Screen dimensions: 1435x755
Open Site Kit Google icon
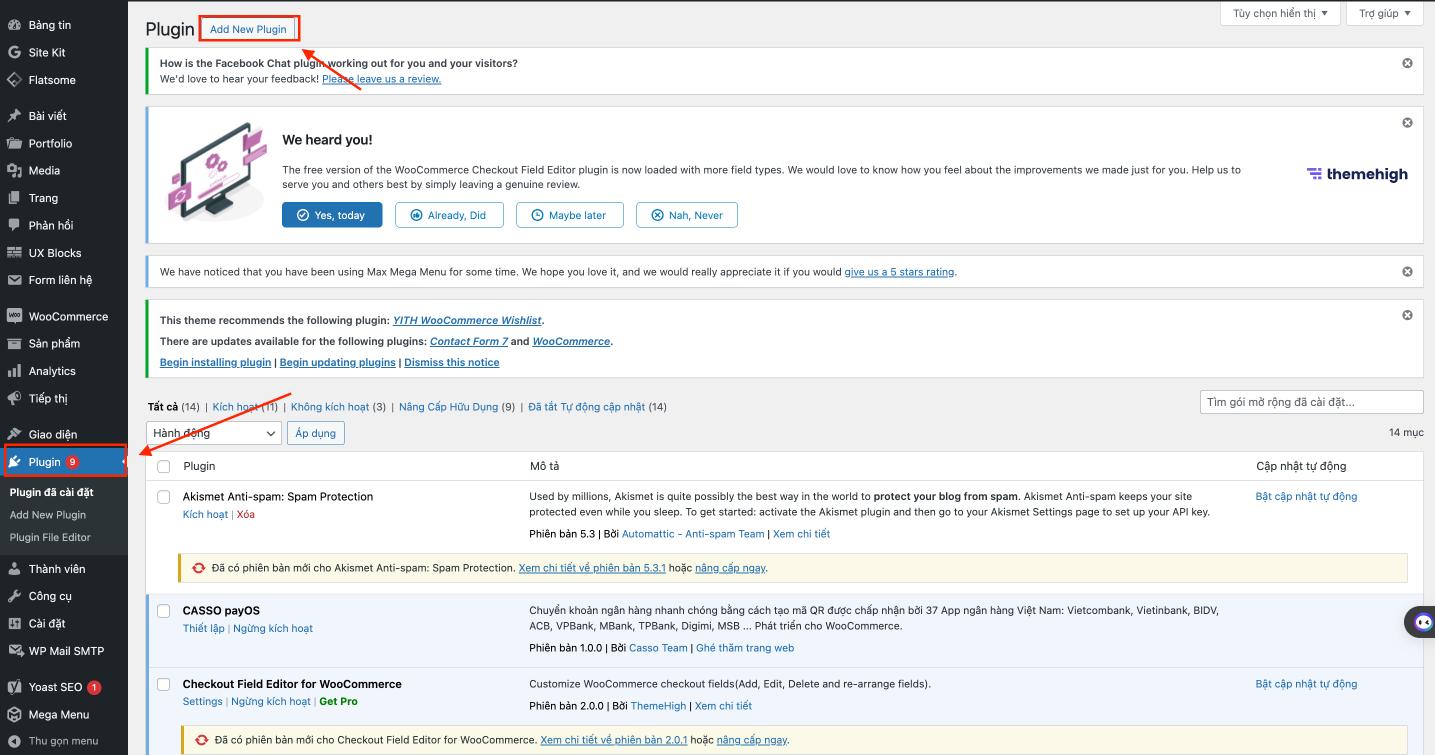click(14, 52)
